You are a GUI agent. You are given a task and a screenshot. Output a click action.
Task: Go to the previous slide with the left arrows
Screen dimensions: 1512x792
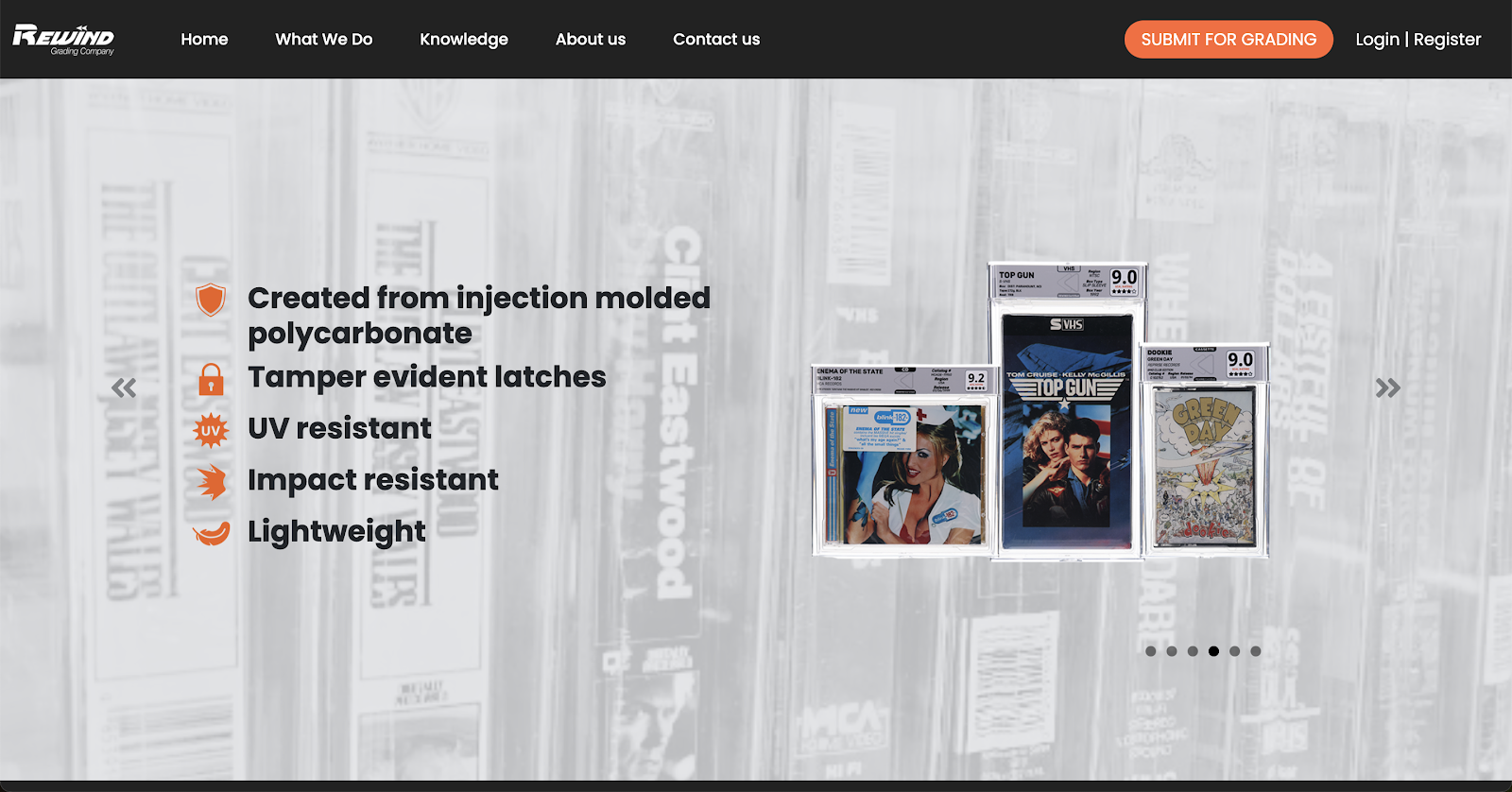point(124,387)
